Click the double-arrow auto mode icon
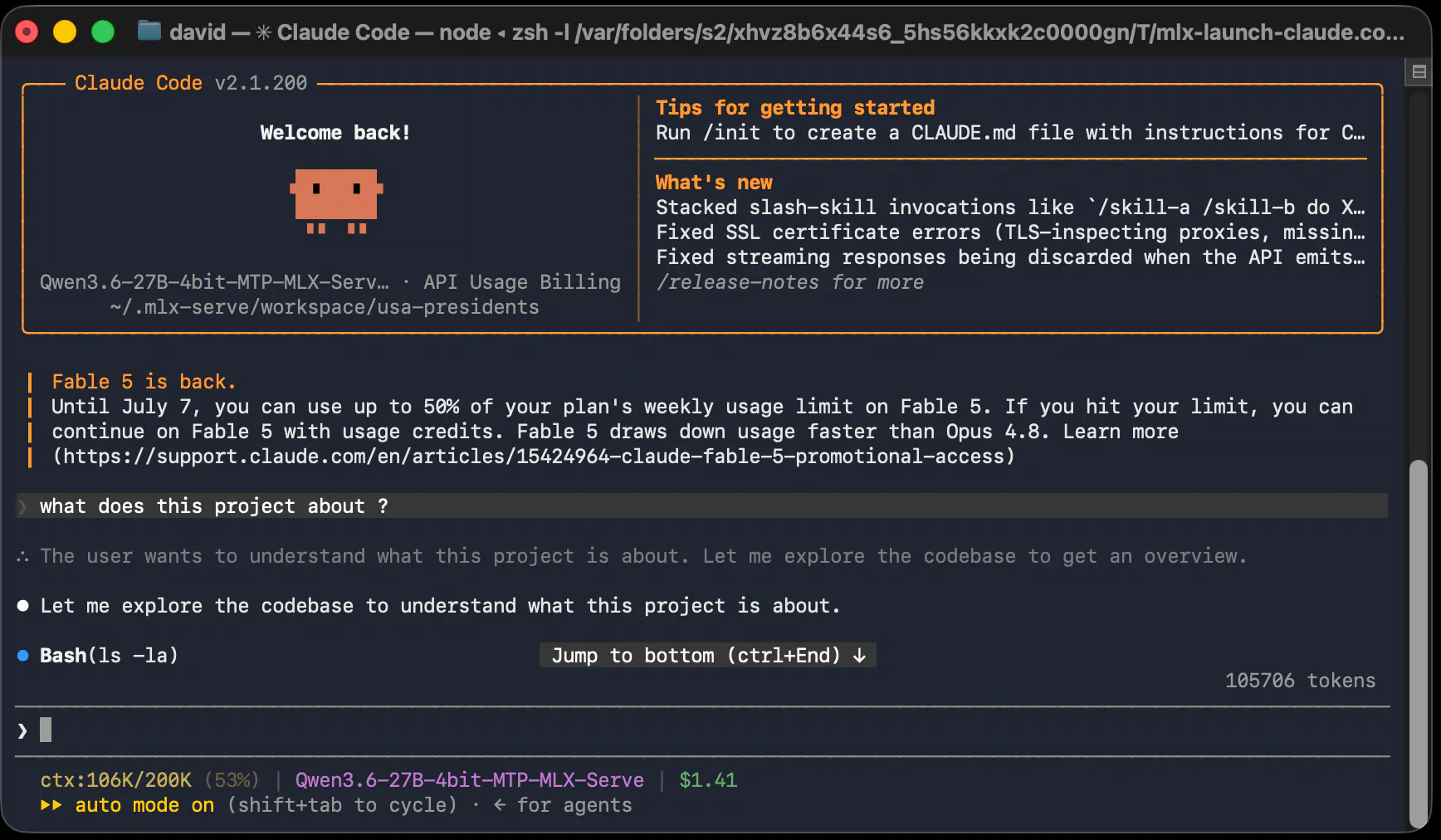Screen dimensions: 1441x840 click(x=51, y=805)
